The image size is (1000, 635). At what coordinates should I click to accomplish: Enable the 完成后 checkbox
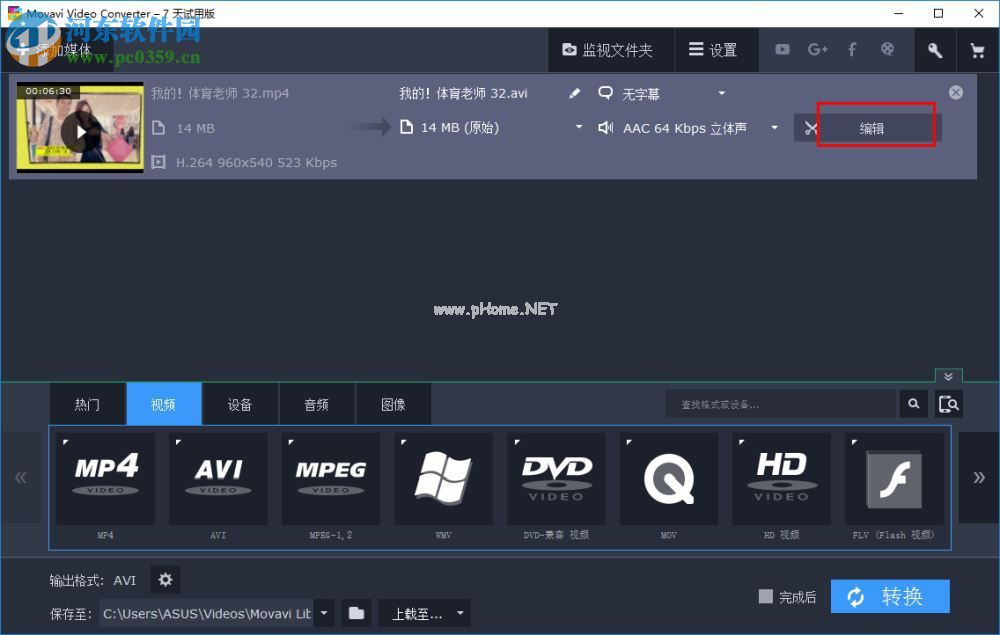pyautogui.click(x=765, y=596)
